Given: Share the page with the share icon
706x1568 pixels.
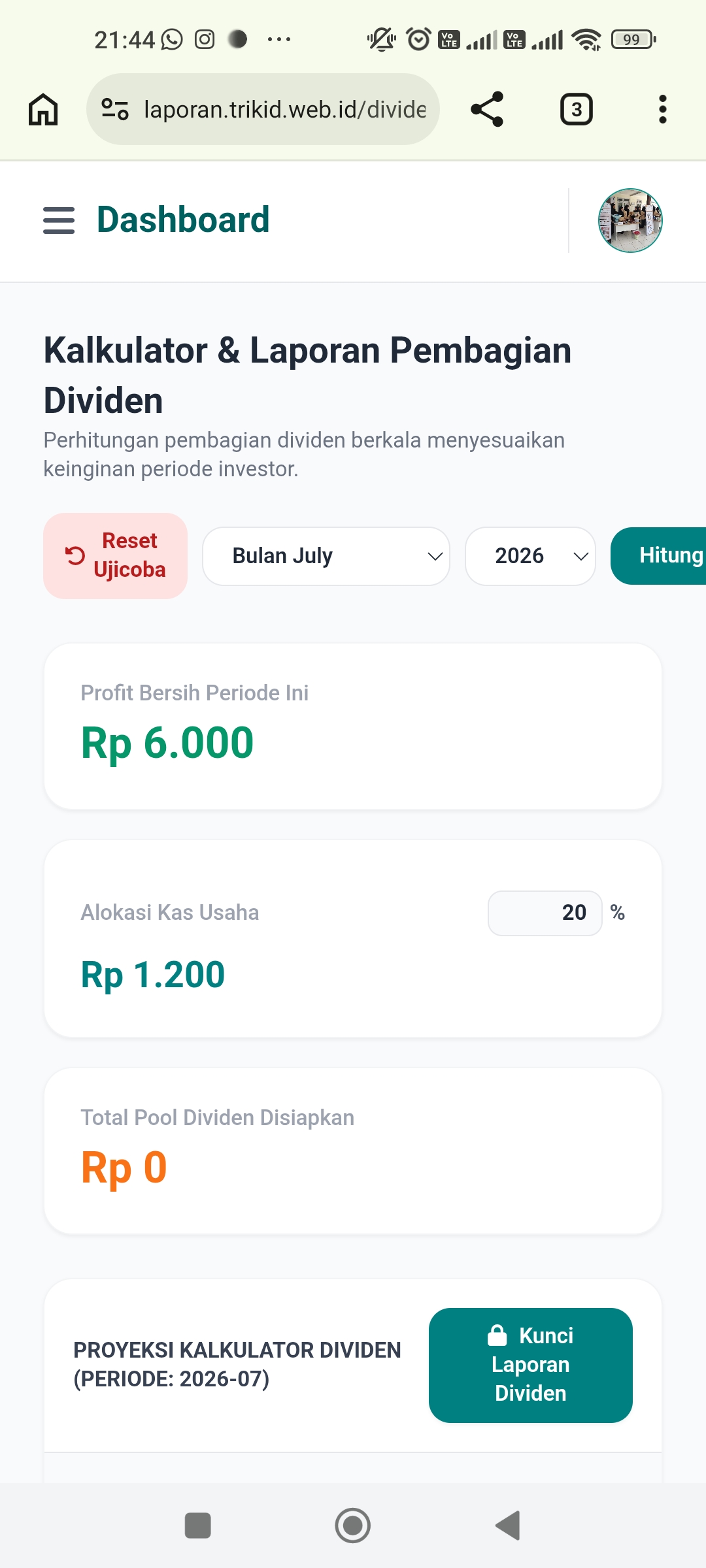Looking at the screenshot, I should coord(487,109).
